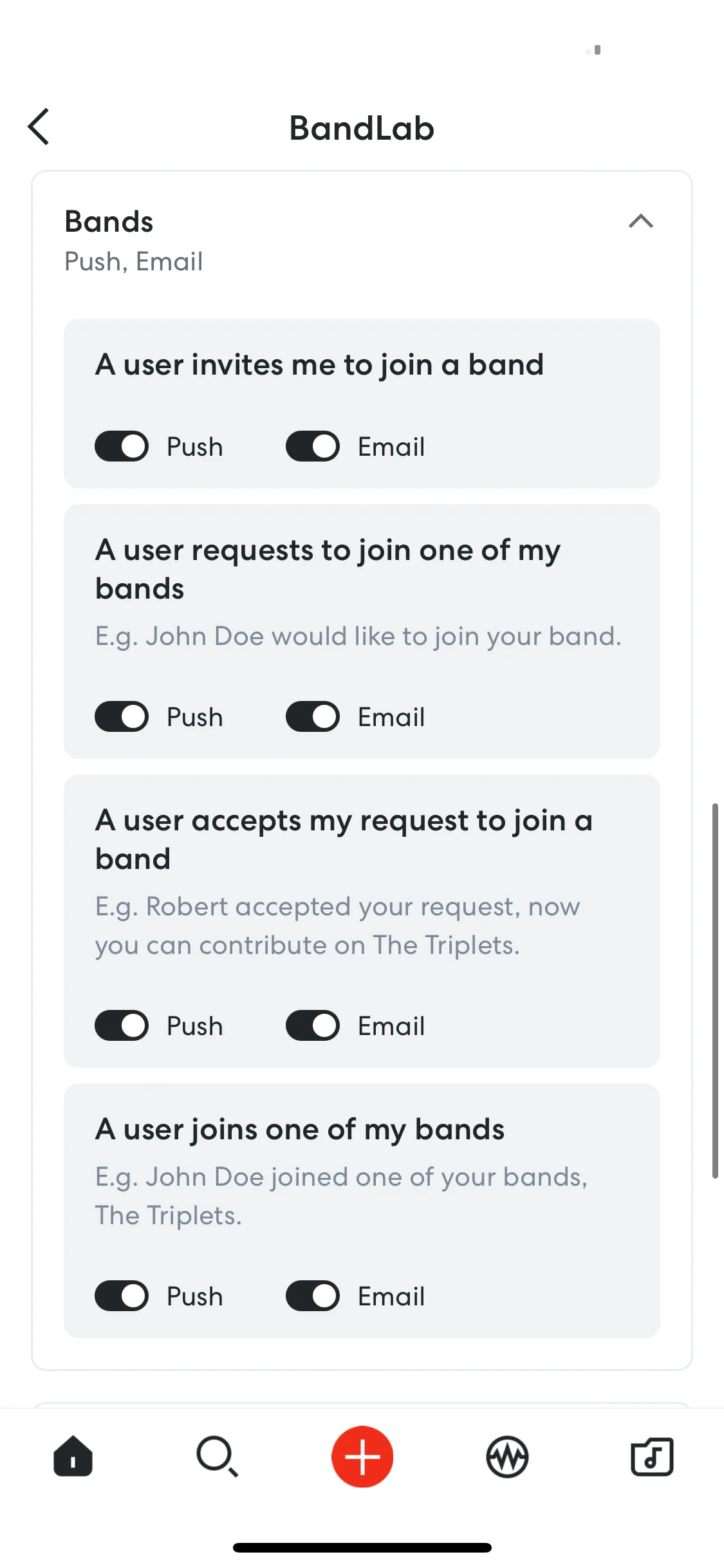Open the waveform activity icon
This screenshot has width=724, height=1568.
pyautogui.click(x=507, y=1456)
